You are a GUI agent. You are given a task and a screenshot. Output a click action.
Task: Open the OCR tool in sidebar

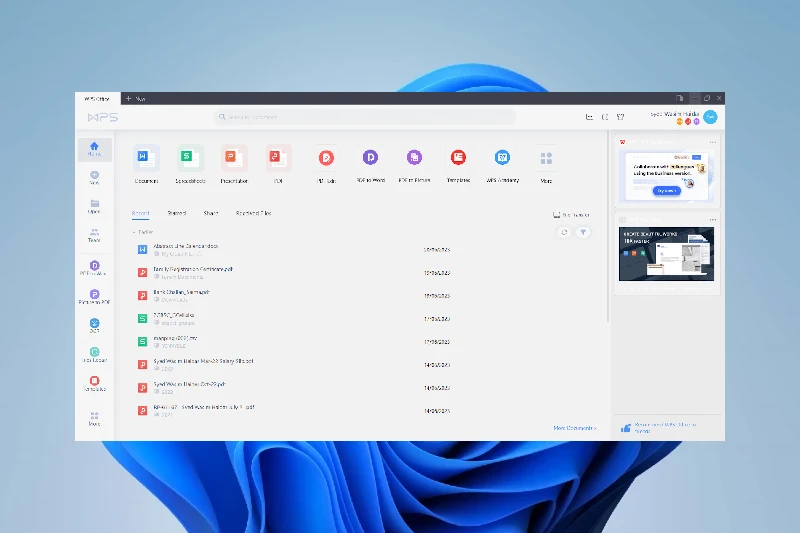[94, 325]
